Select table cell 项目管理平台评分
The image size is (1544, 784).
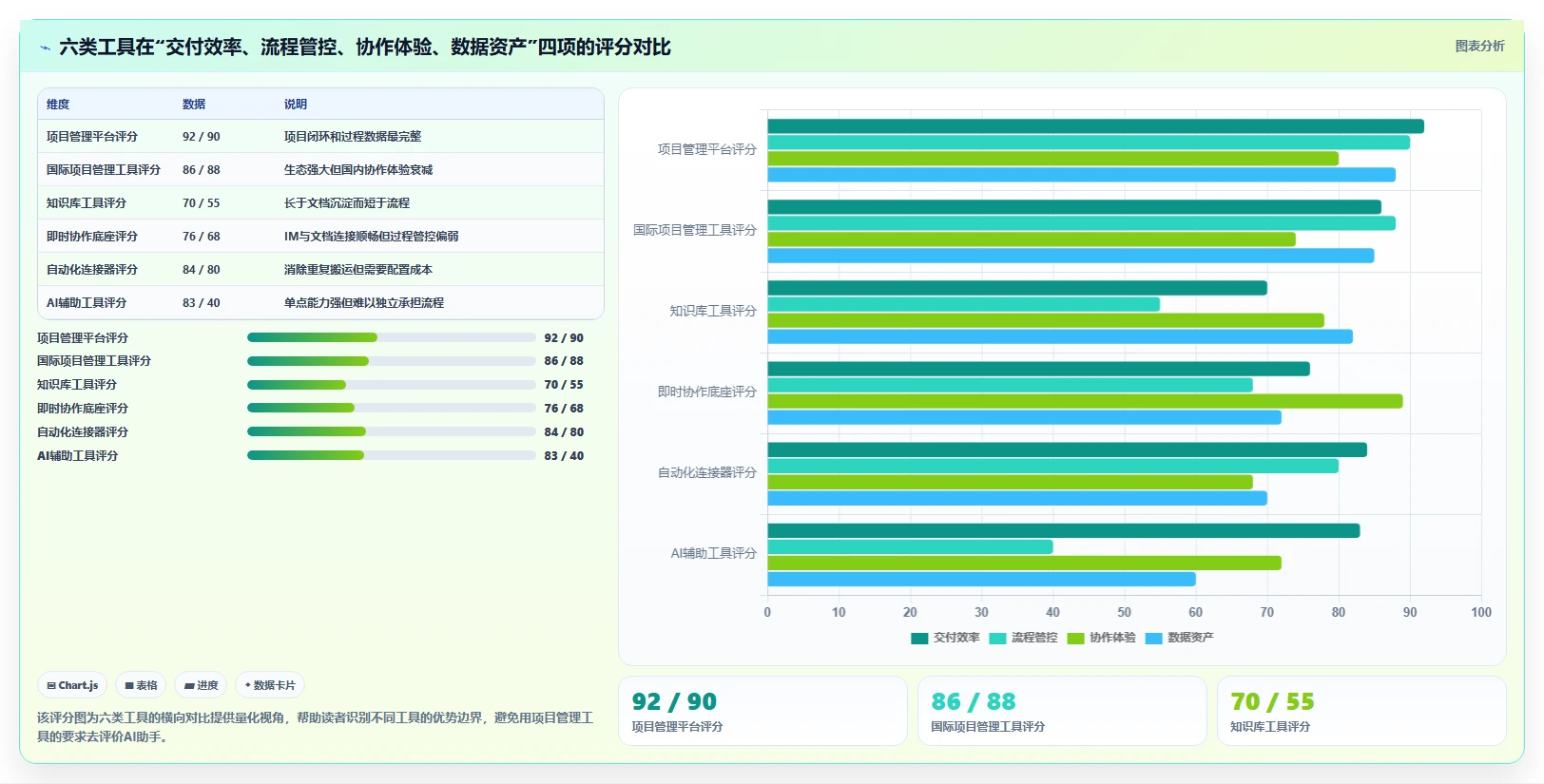pos(92,137)
